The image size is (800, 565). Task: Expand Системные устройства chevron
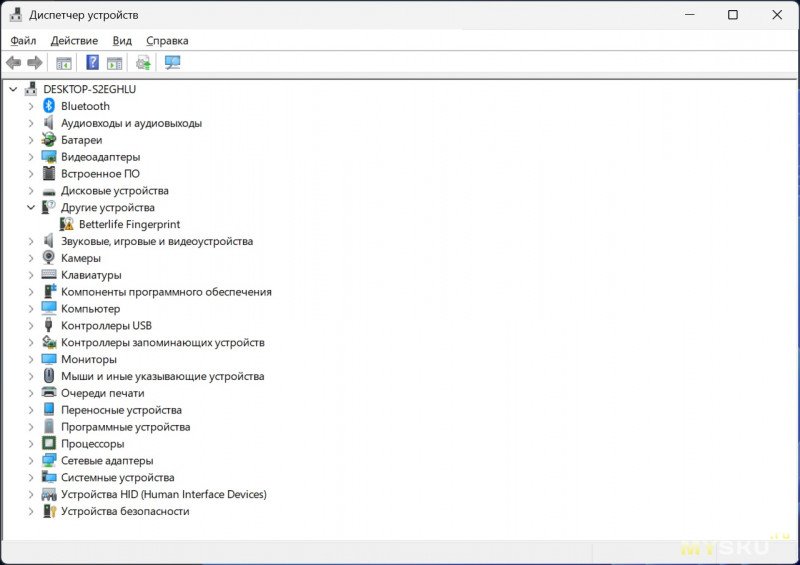point(31,477)
